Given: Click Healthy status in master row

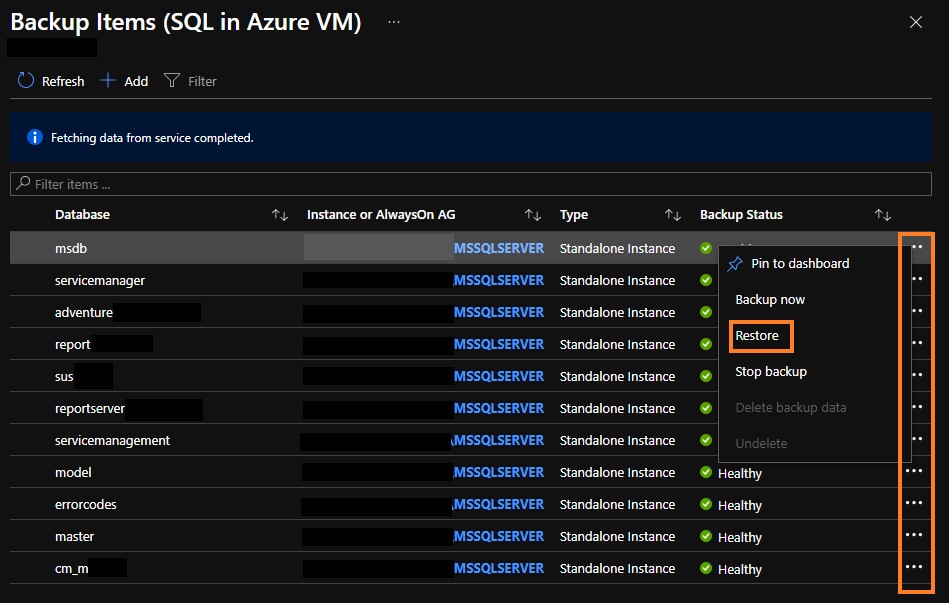Looking at the screenshot, I should coord(740,538).
